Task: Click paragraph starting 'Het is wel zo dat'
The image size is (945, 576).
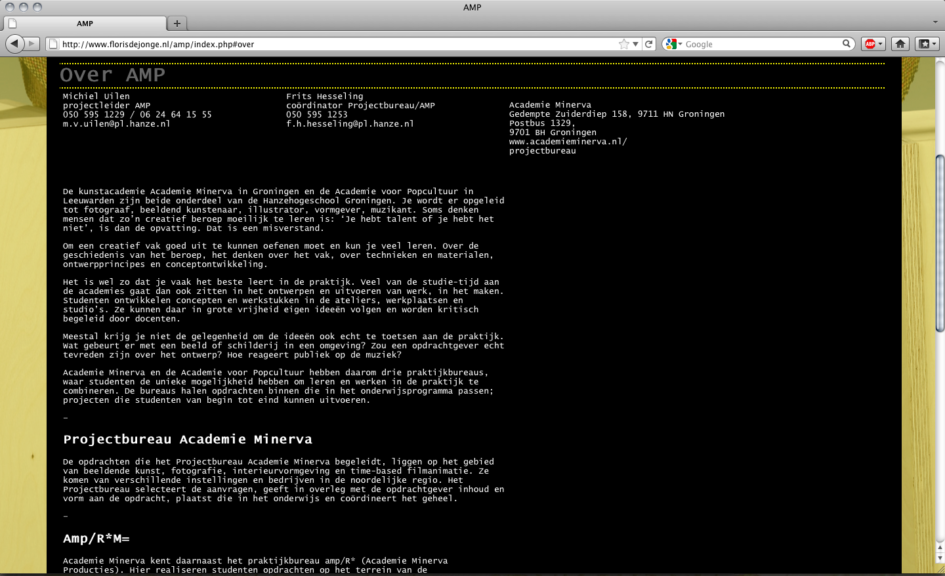Action: pos(283,300)
